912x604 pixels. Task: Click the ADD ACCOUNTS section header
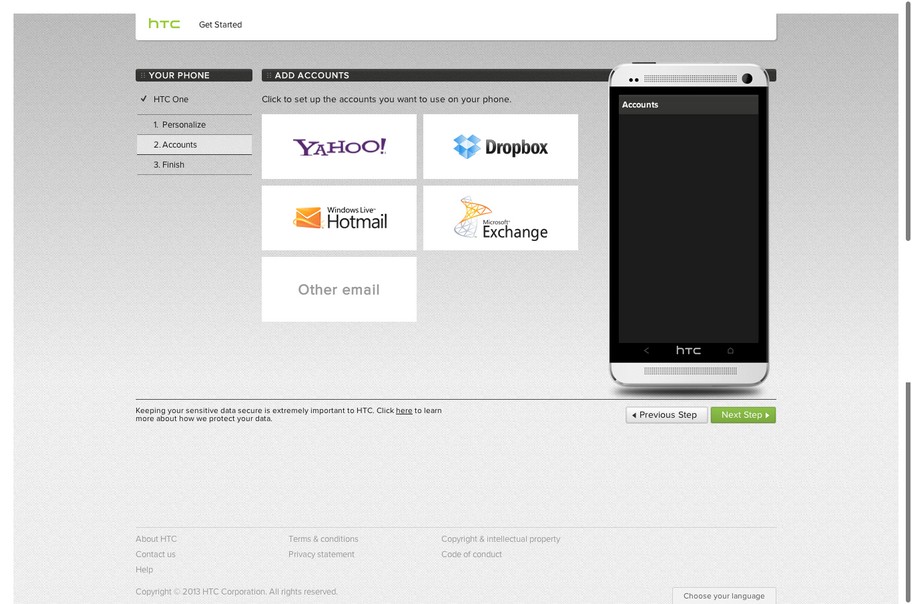click(434, 75)
